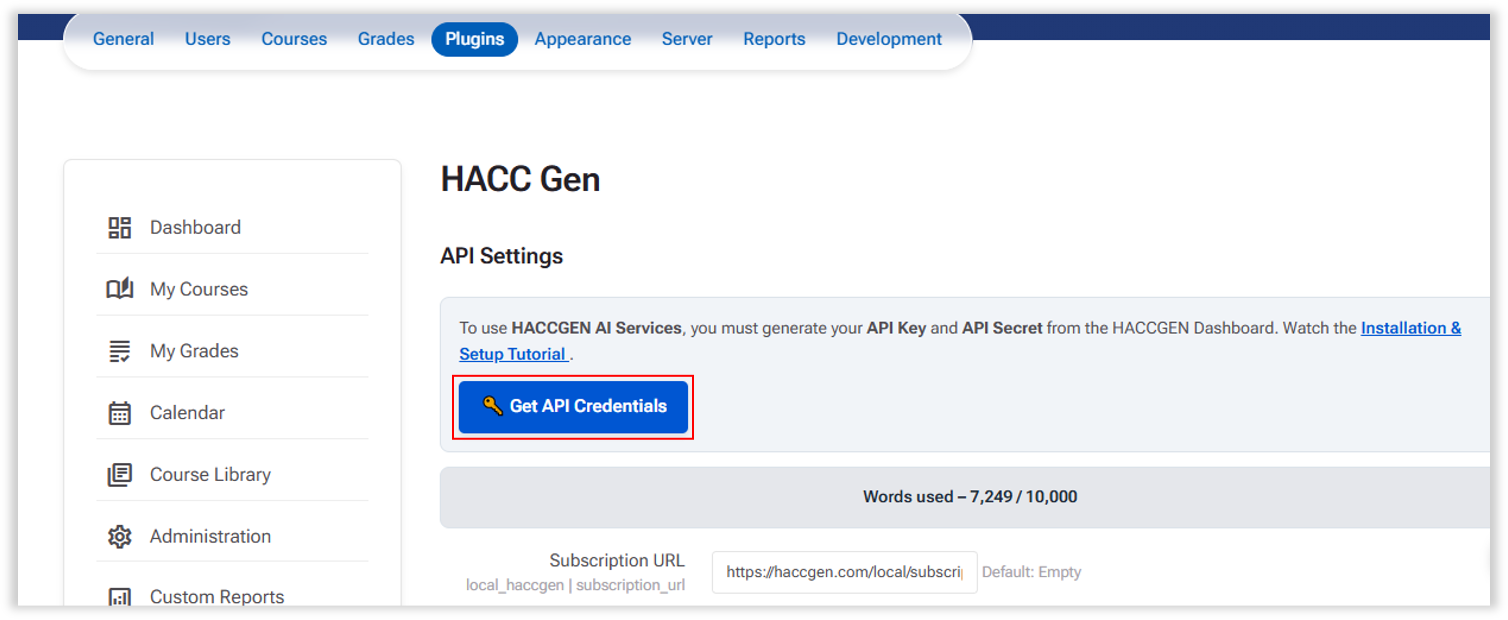
Task: Click the Default: Empty text
Action: (x=1031, y=572)
